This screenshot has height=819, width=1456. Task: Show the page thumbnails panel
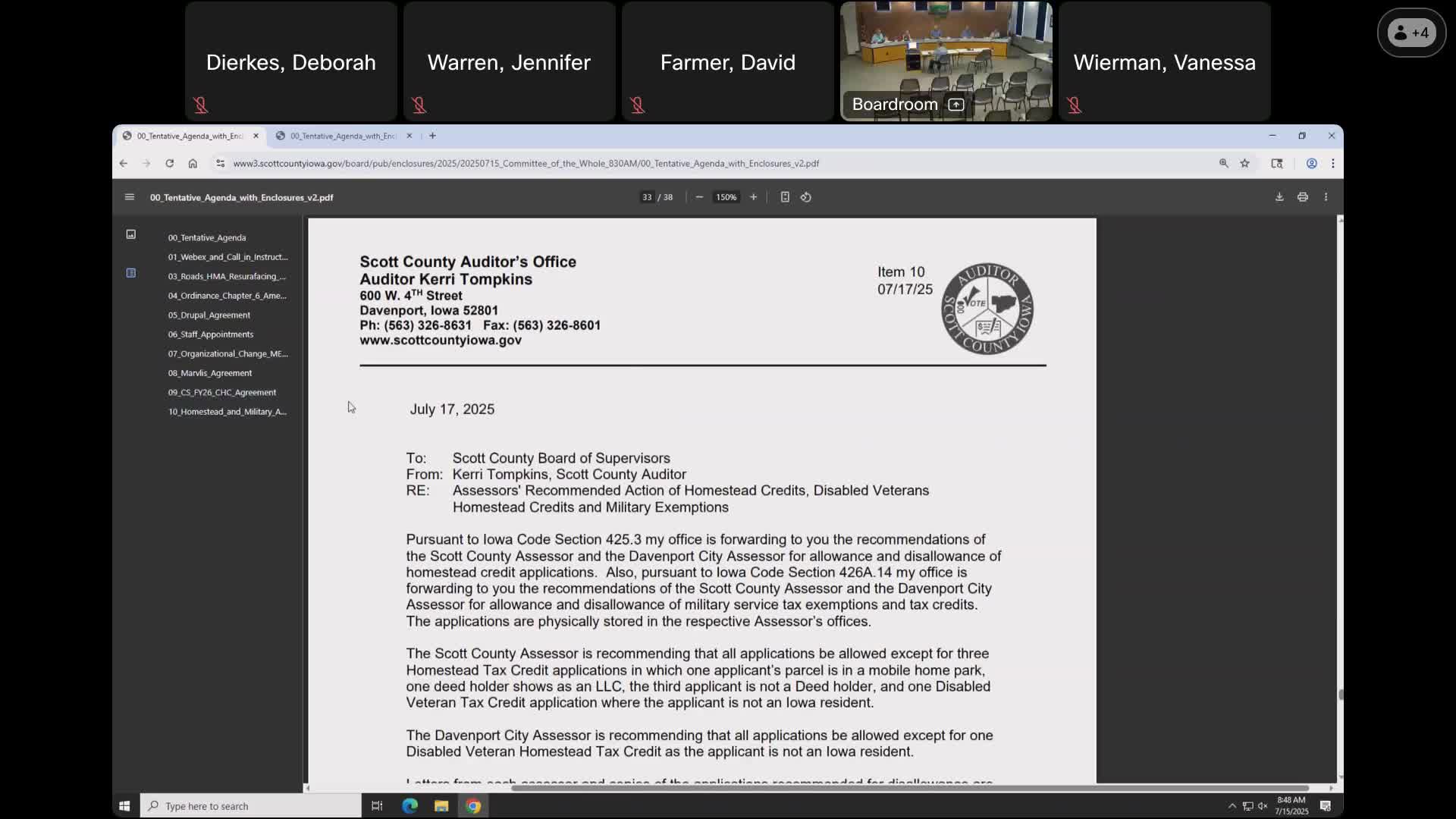click(x=130, y=234)
